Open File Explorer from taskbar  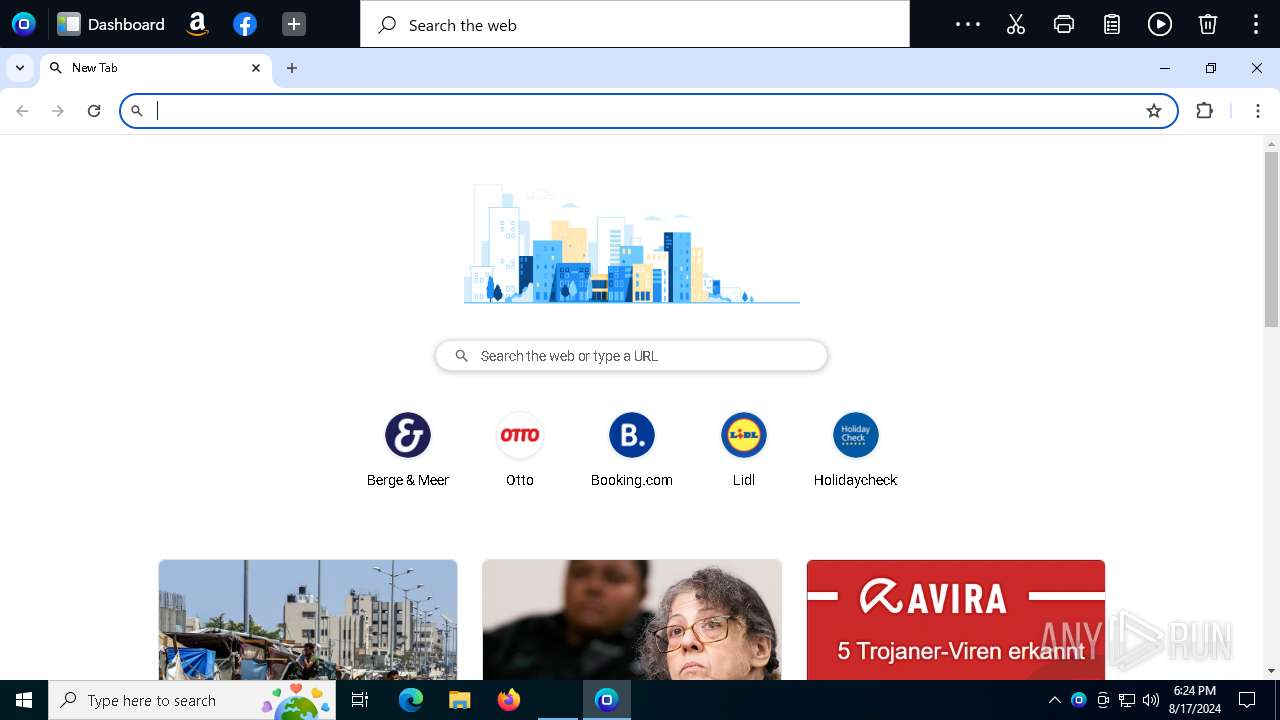point(459,700)
